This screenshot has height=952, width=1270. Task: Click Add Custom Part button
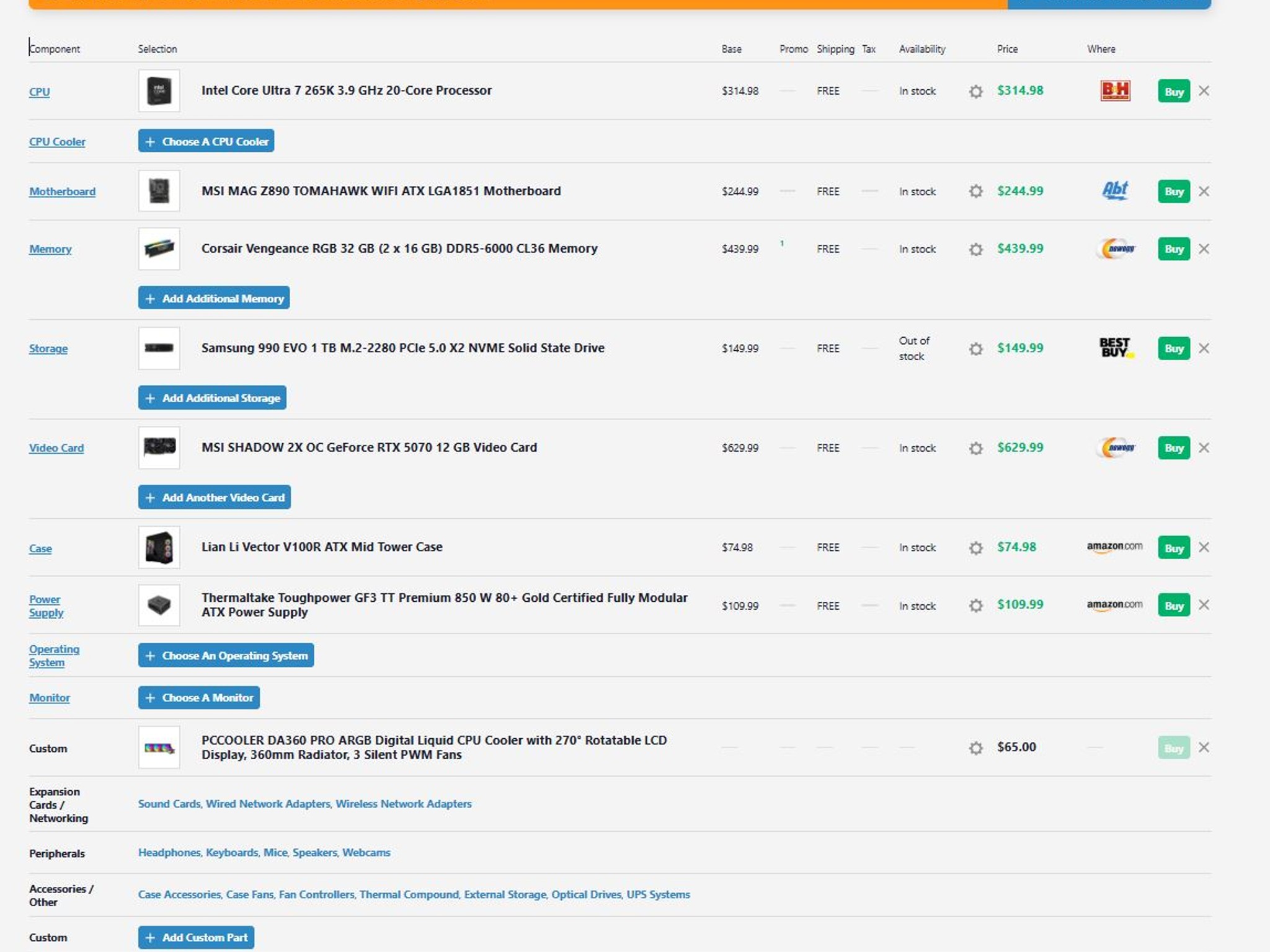(196, 937)
